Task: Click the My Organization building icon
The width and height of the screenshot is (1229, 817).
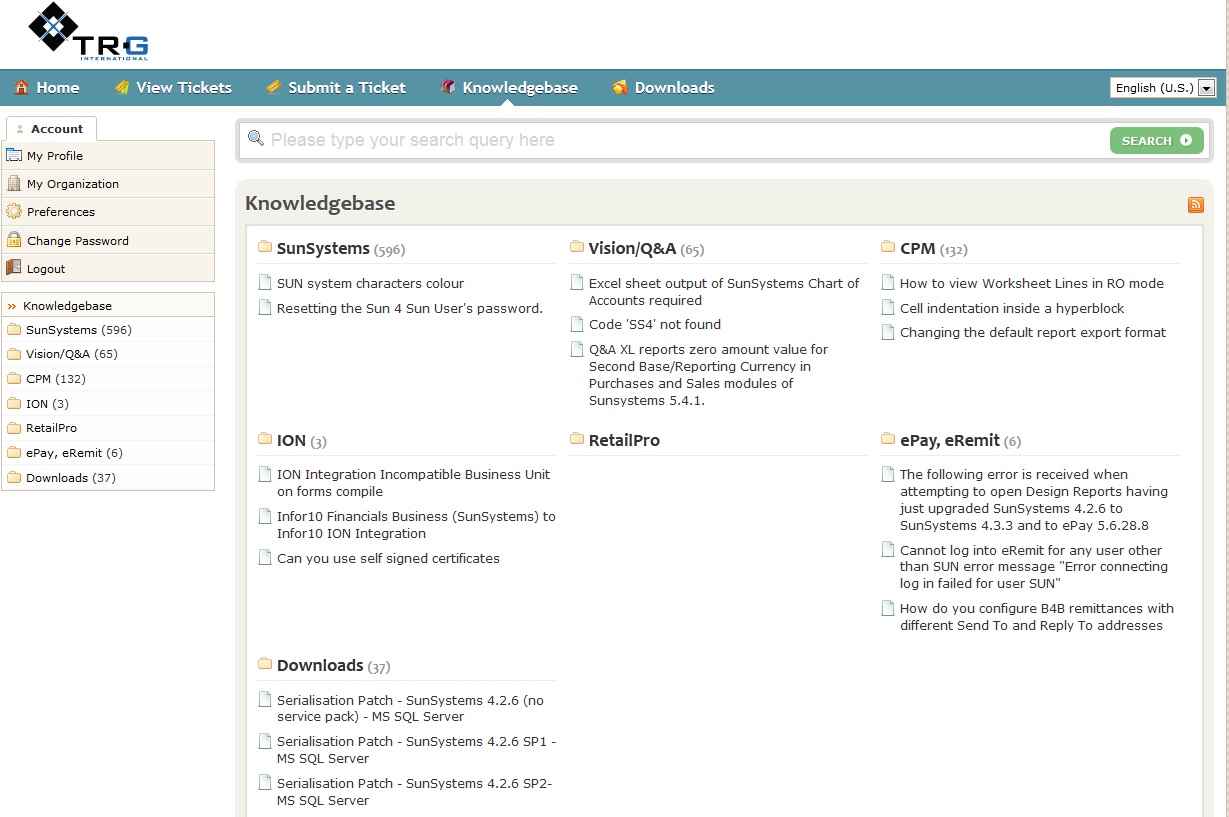Action: click(x=14, y=183)
